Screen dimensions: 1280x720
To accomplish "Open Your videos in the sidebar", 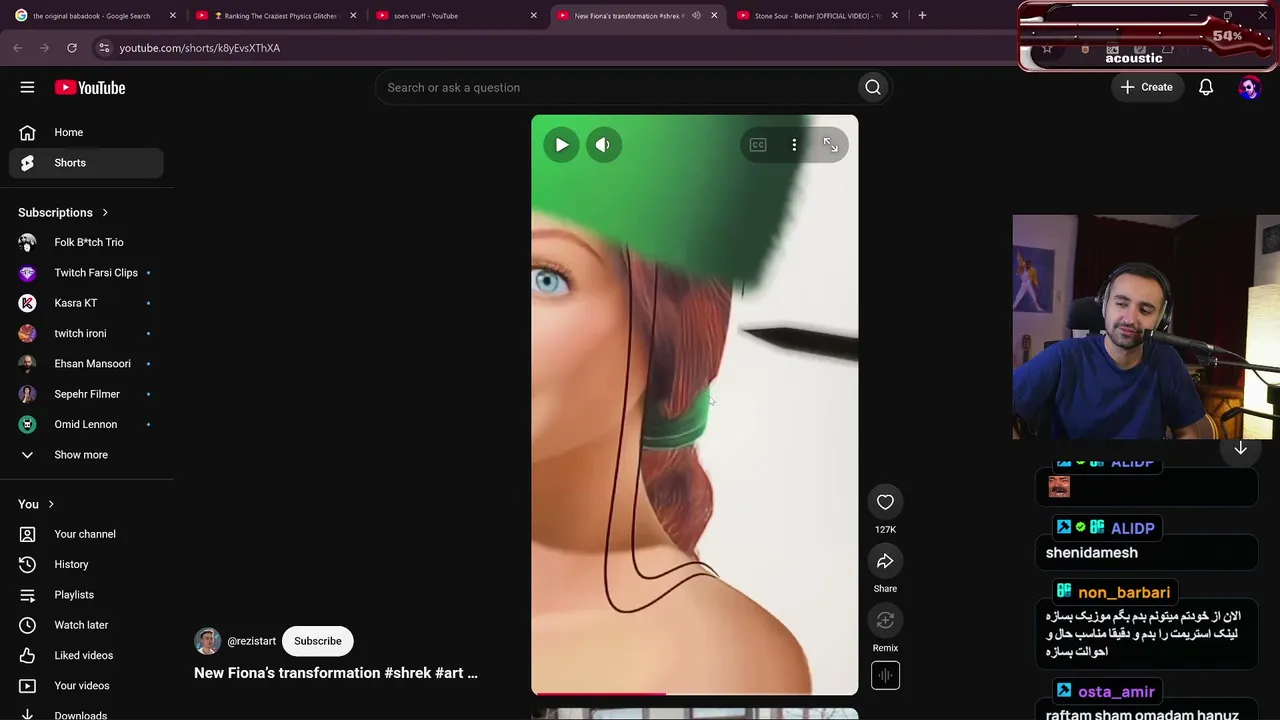I will pos(86,686).
